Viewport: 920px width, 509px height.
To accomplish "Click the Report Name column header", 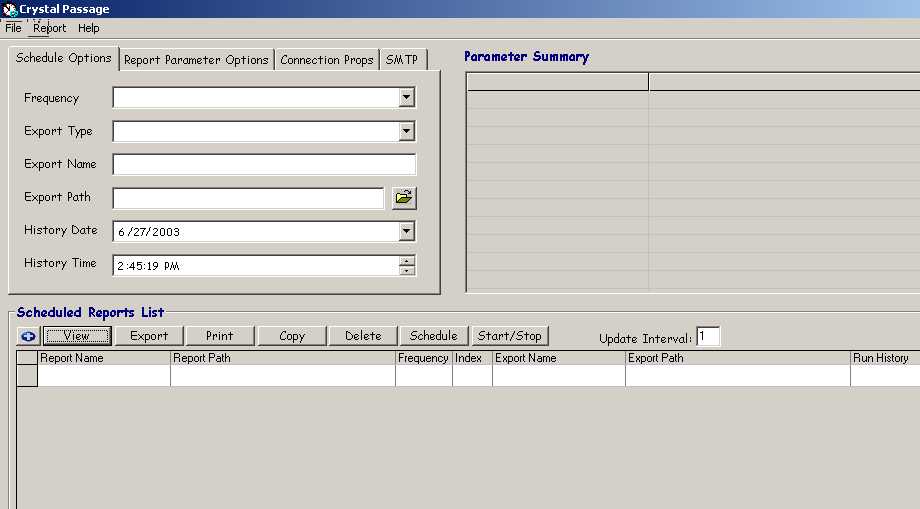I will click(104, 358).
